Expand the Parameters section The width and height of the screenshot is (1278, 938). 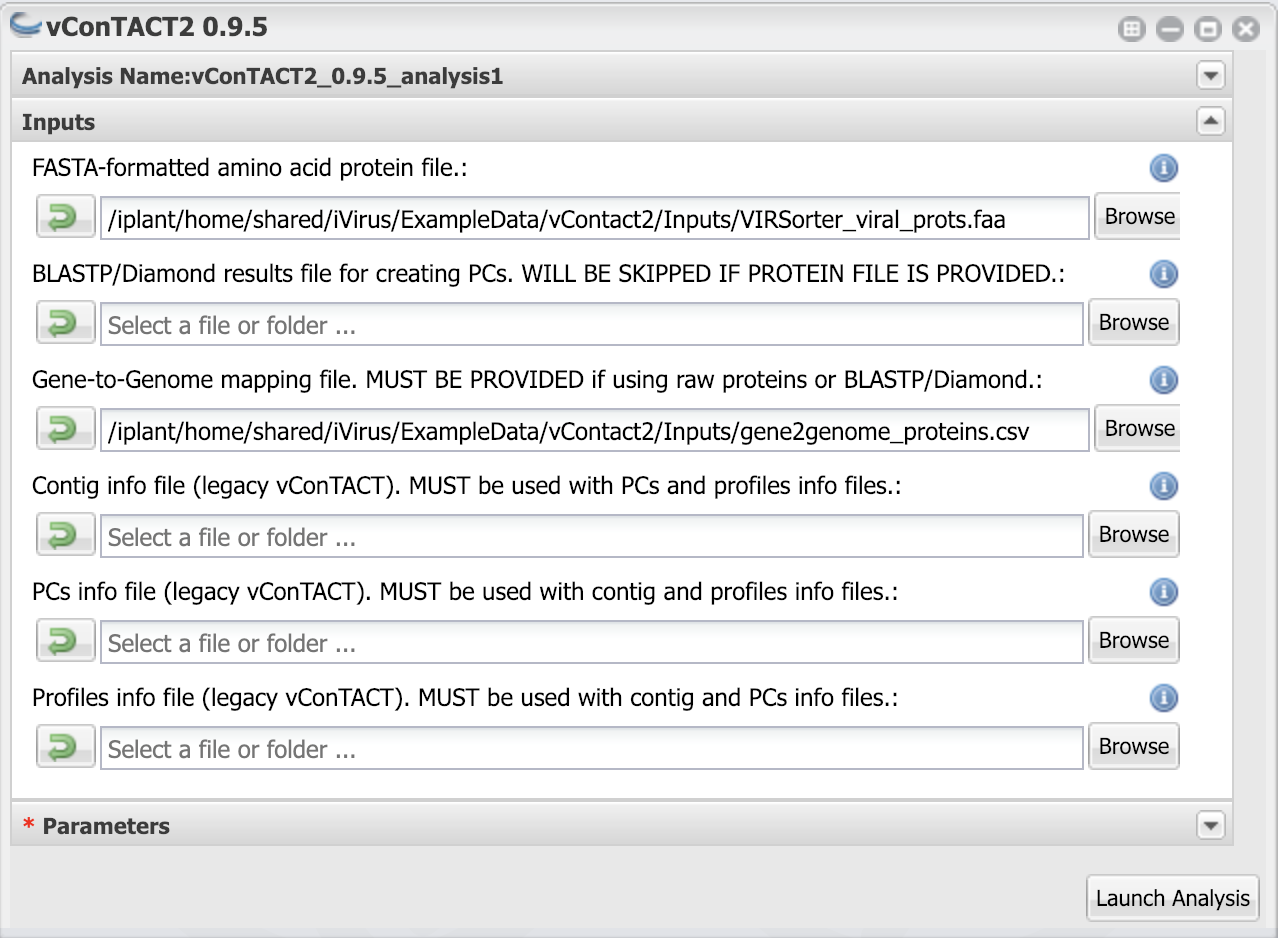pyautogui.click(x=1210, y=825)
